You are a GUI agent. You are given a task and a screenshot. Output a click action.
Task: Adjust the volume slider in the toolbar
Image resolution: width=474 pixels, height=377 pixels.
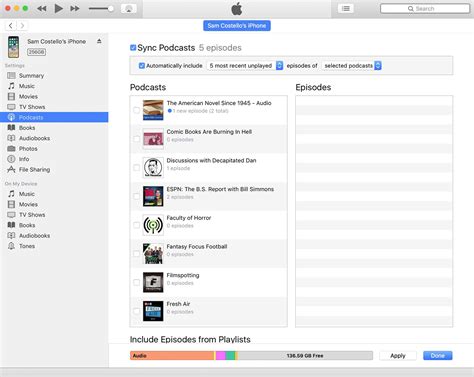[x=101, y=9]
